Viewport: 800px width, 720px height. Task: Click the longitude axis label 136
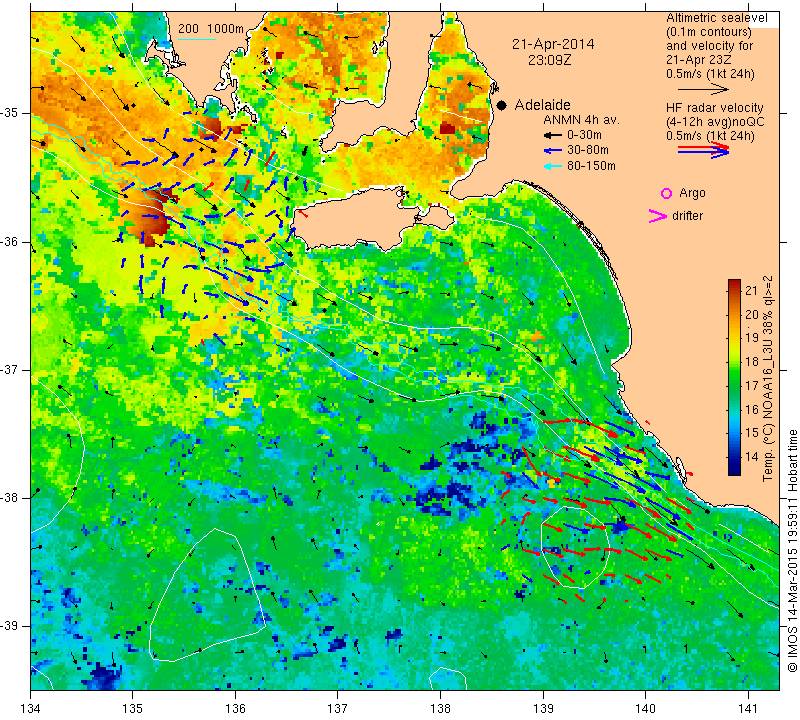point(235,708)
